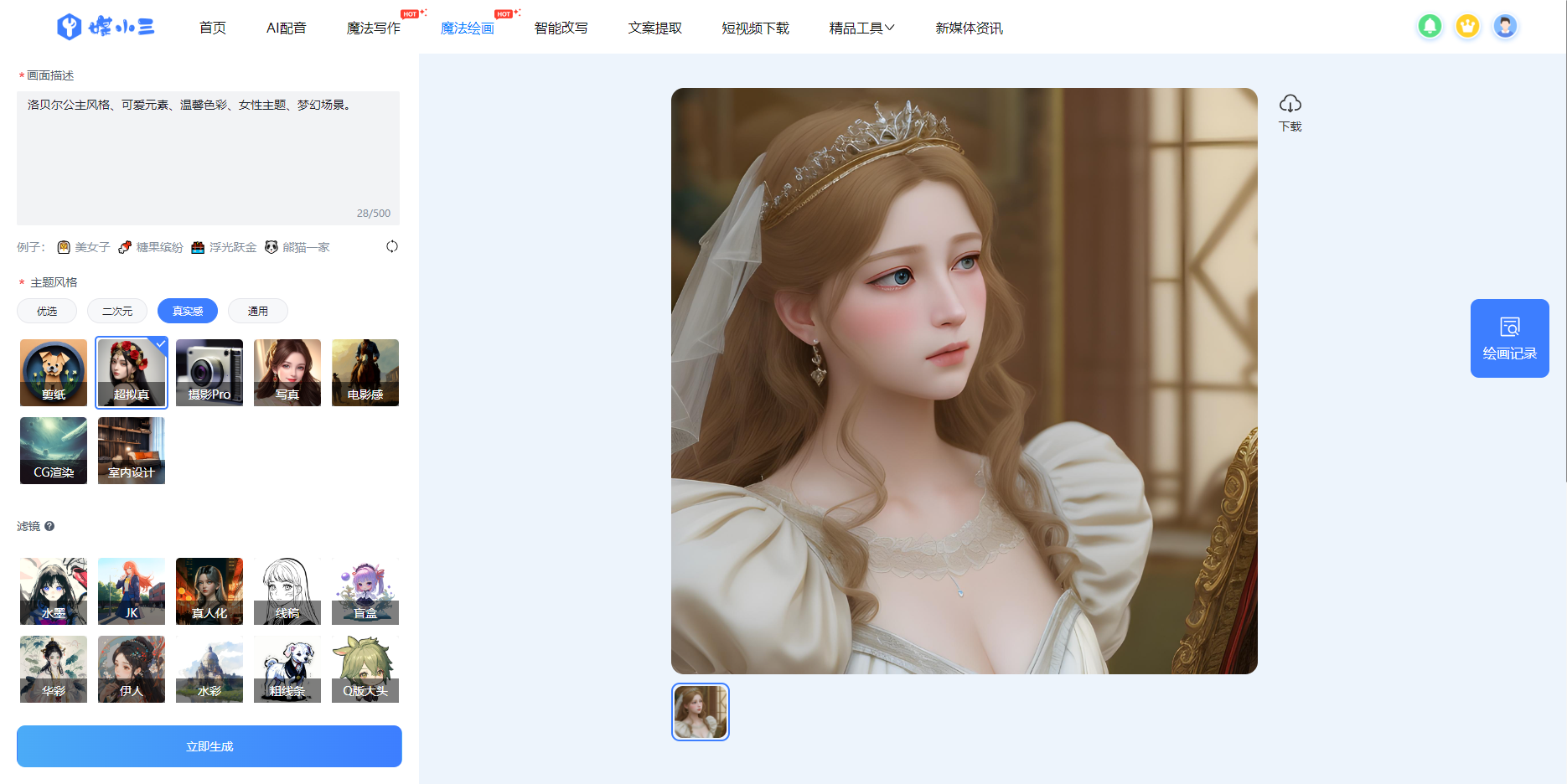This screenshot has width=1567, height=784.
Task: Use the 浮光跃金 example prompt
Action: click(224, 247)
